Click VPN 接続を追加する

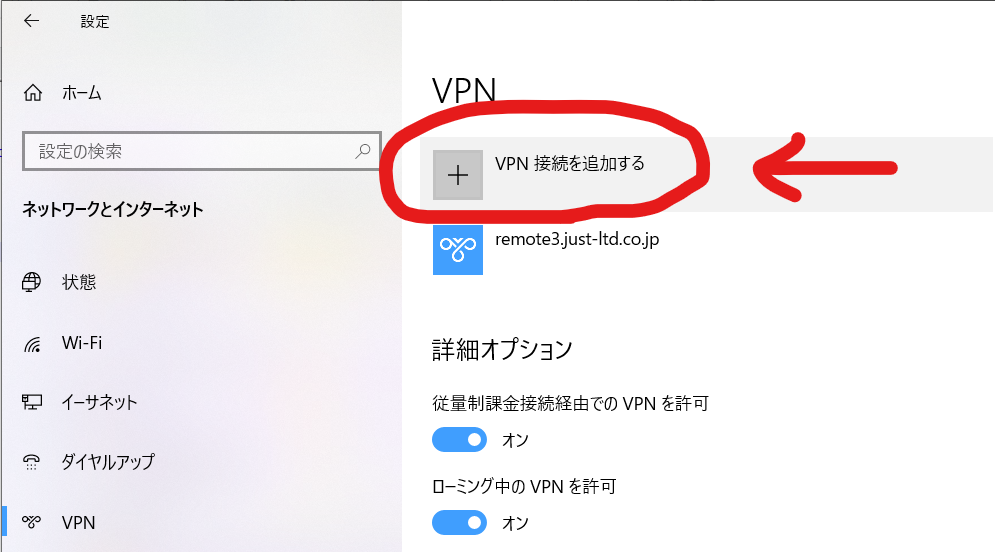pos(569,164)
